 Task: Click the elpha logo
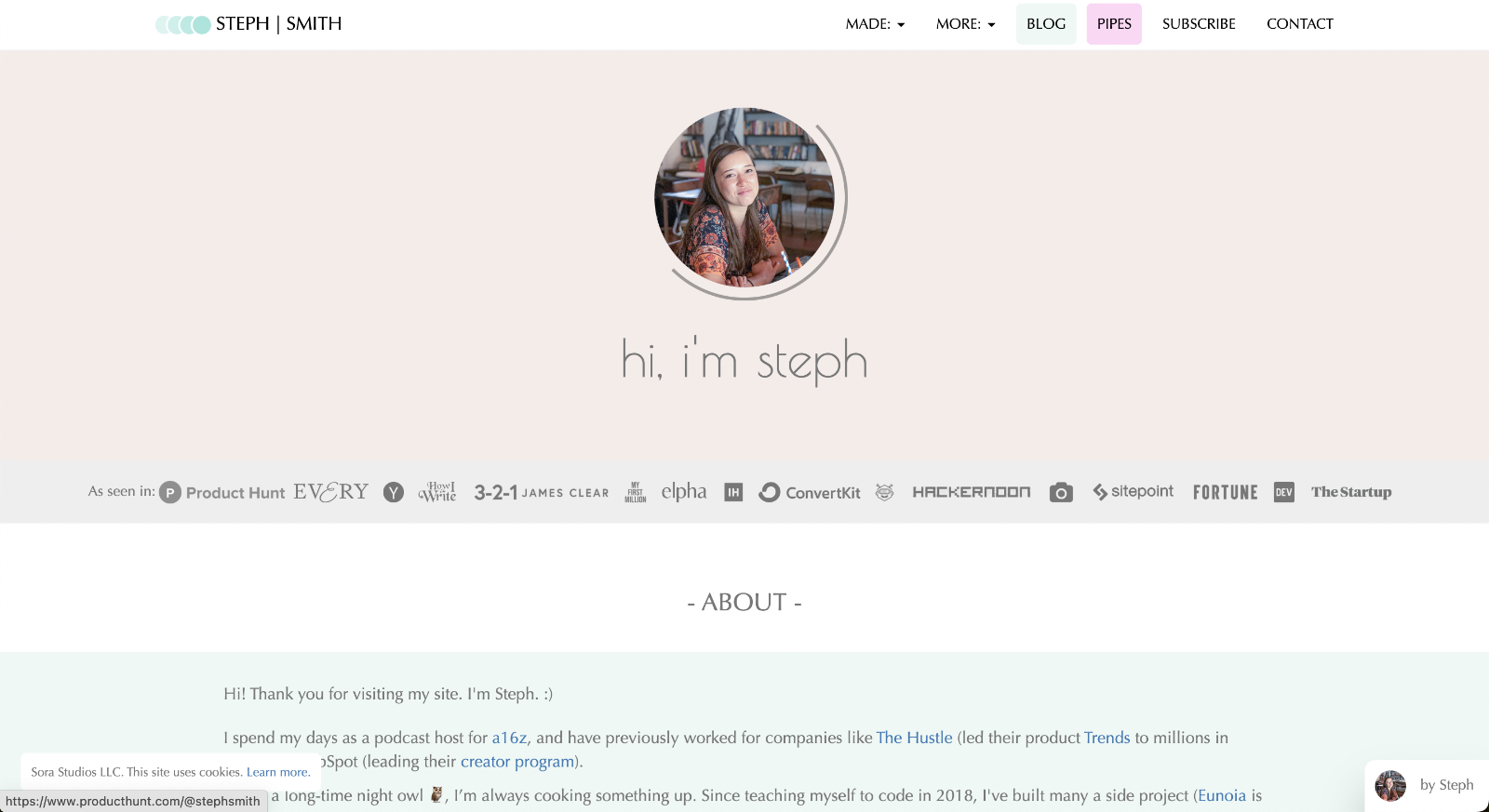[684, 491]
